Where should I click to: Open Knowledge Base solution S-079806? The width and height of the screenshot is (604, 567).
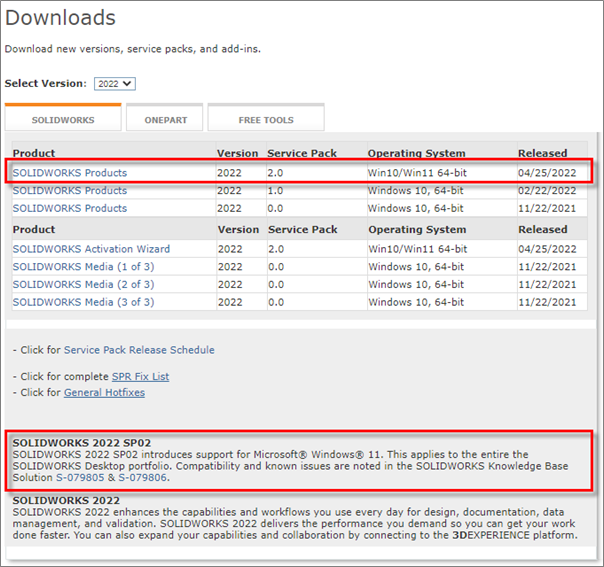(143, 478)
